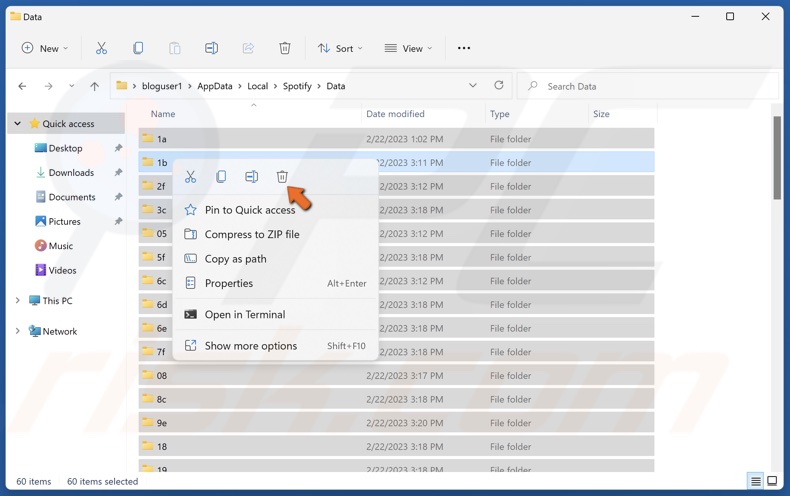Open Properties from context menu
The height and width of the screenshot is (496, 790).
click(x=276, y=283)
